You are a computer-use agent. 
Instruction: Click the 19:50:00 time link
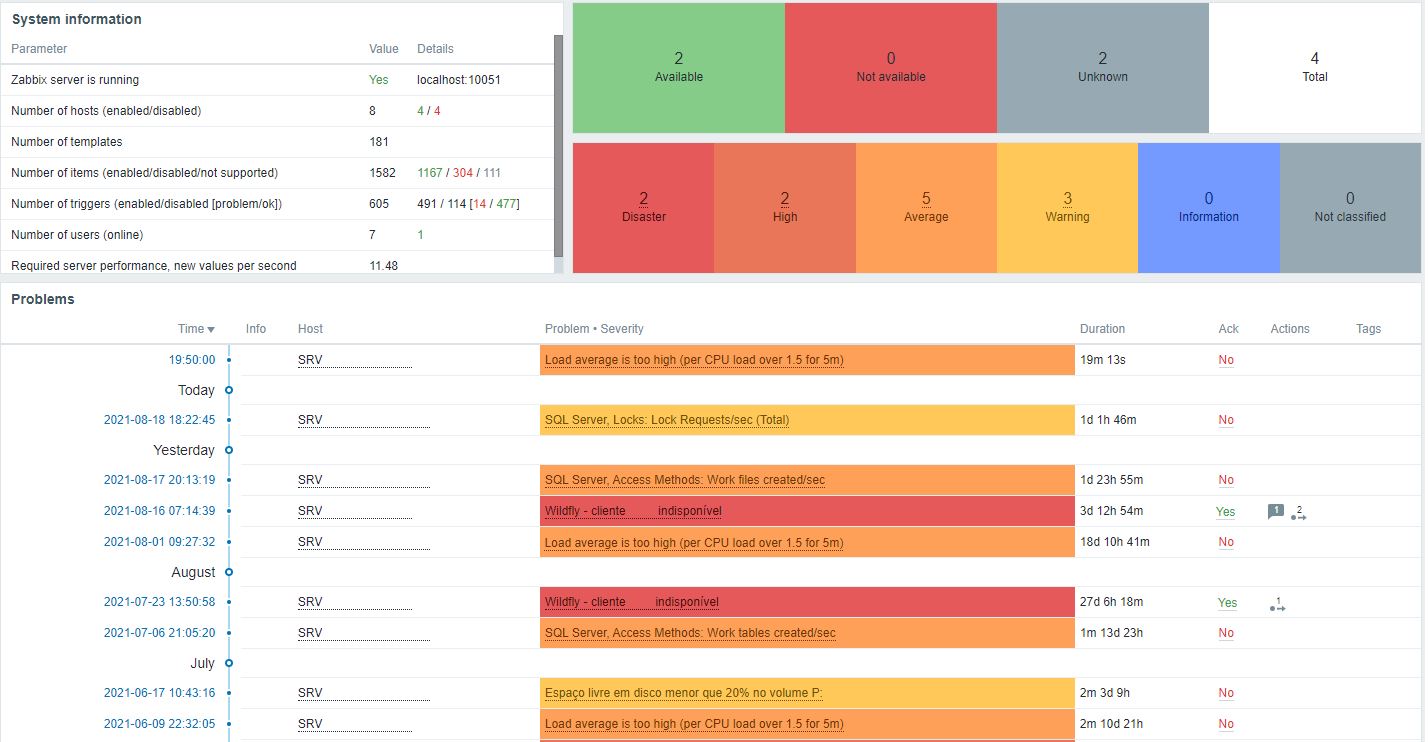coord(192,360)
